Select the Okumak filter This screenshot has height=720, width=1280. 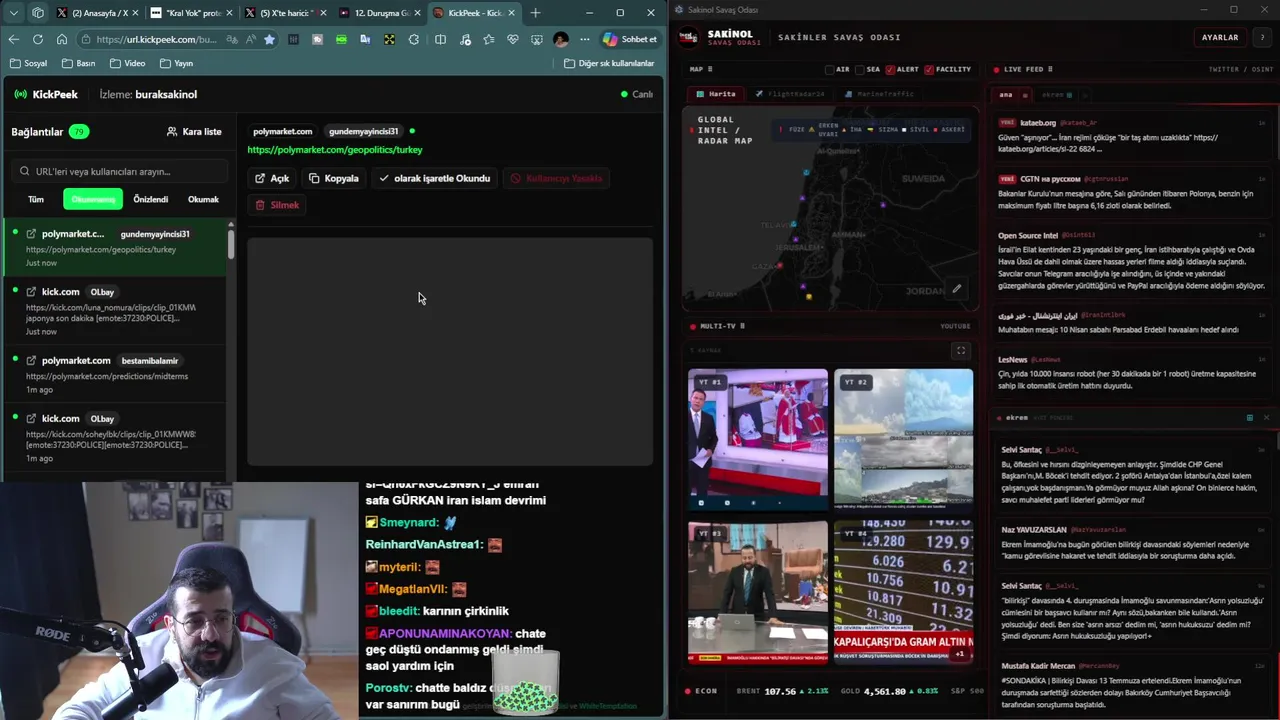[x=203, y=199]
